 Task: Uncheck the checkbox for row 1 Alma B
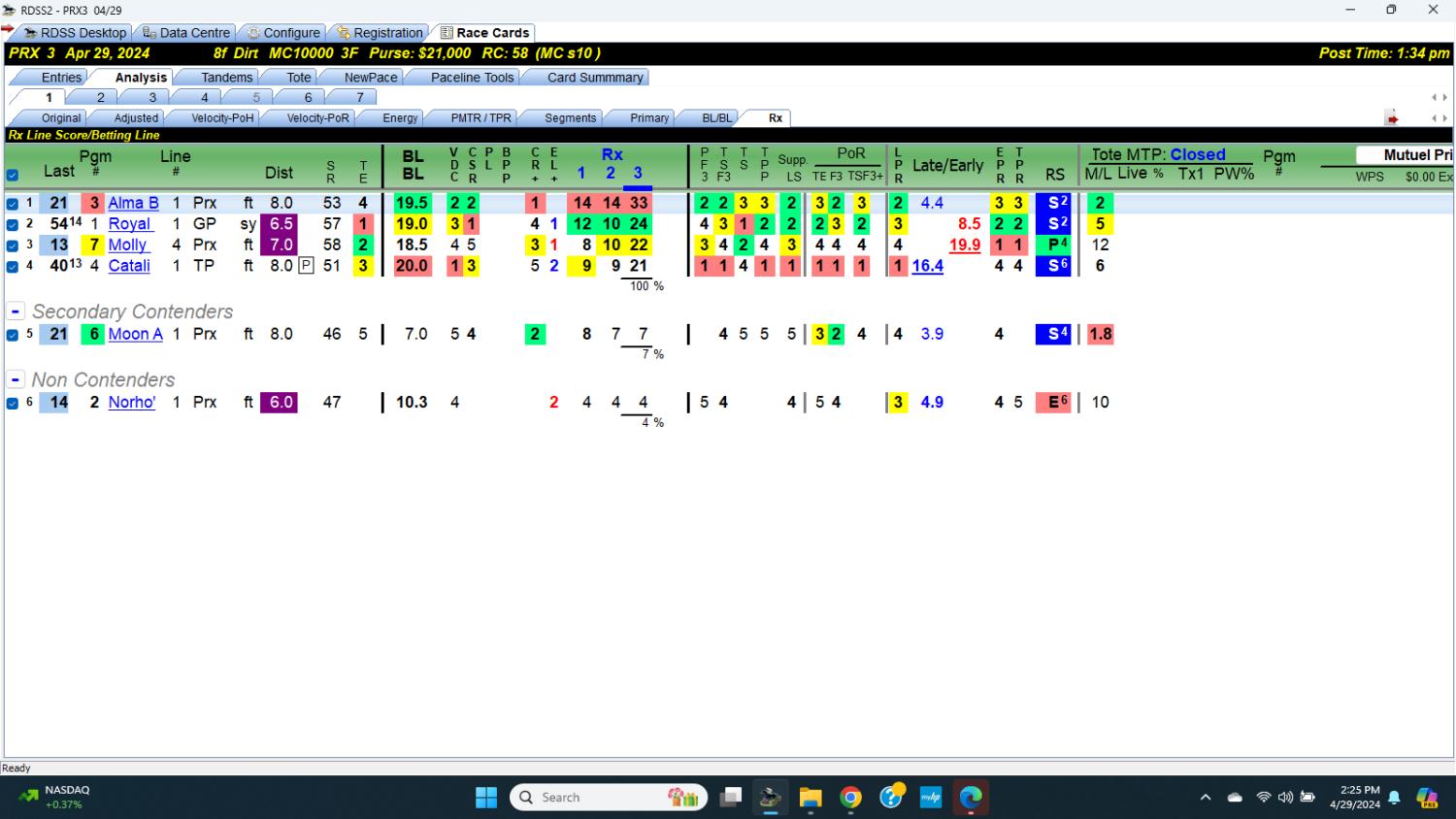[13, 204]
